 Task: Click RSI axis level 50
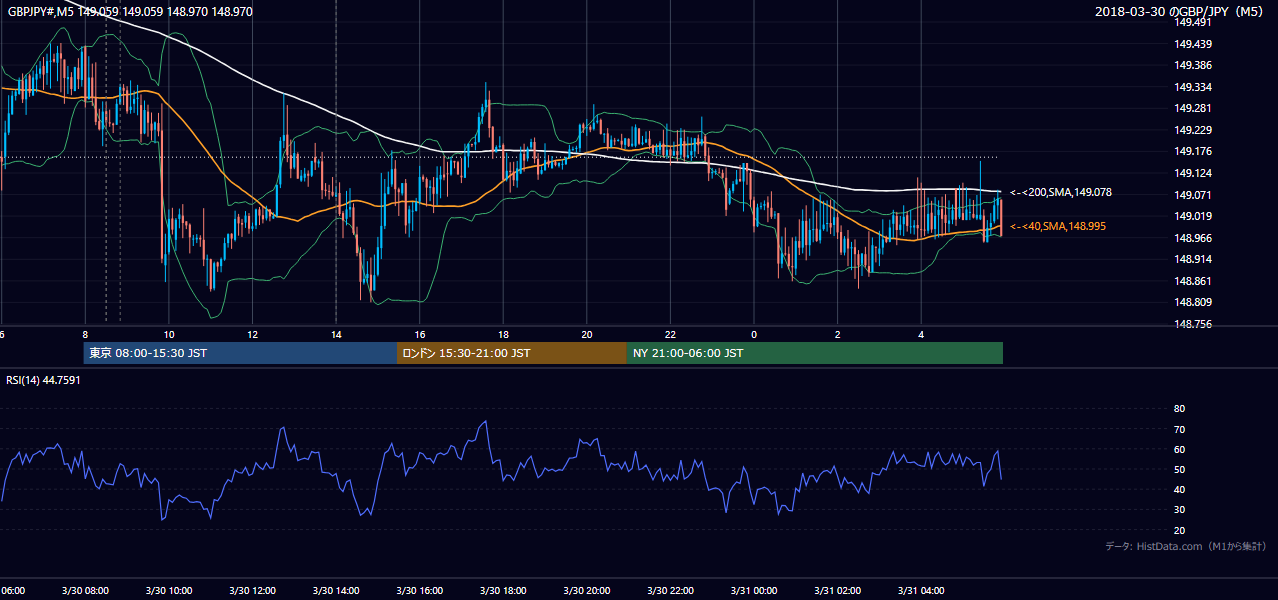tap(1179, 469)
